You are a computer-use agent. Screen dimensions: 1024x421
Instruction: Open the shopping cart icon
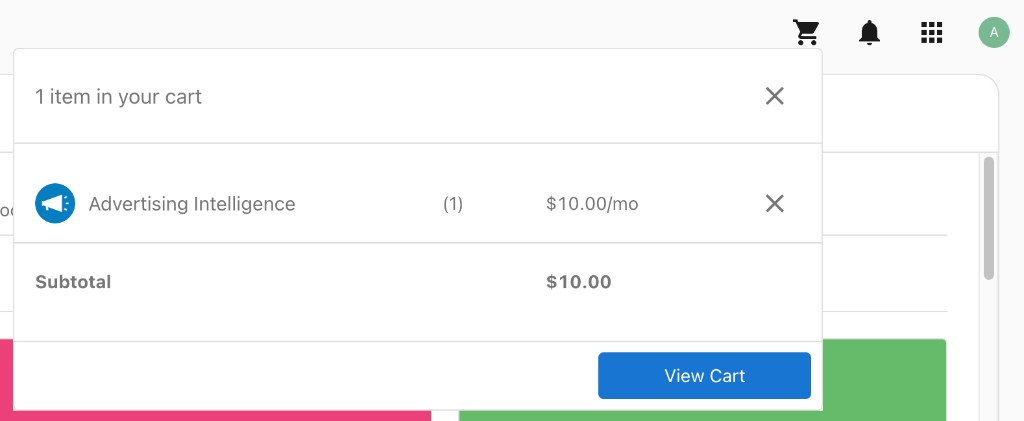[x=806, y=33]
